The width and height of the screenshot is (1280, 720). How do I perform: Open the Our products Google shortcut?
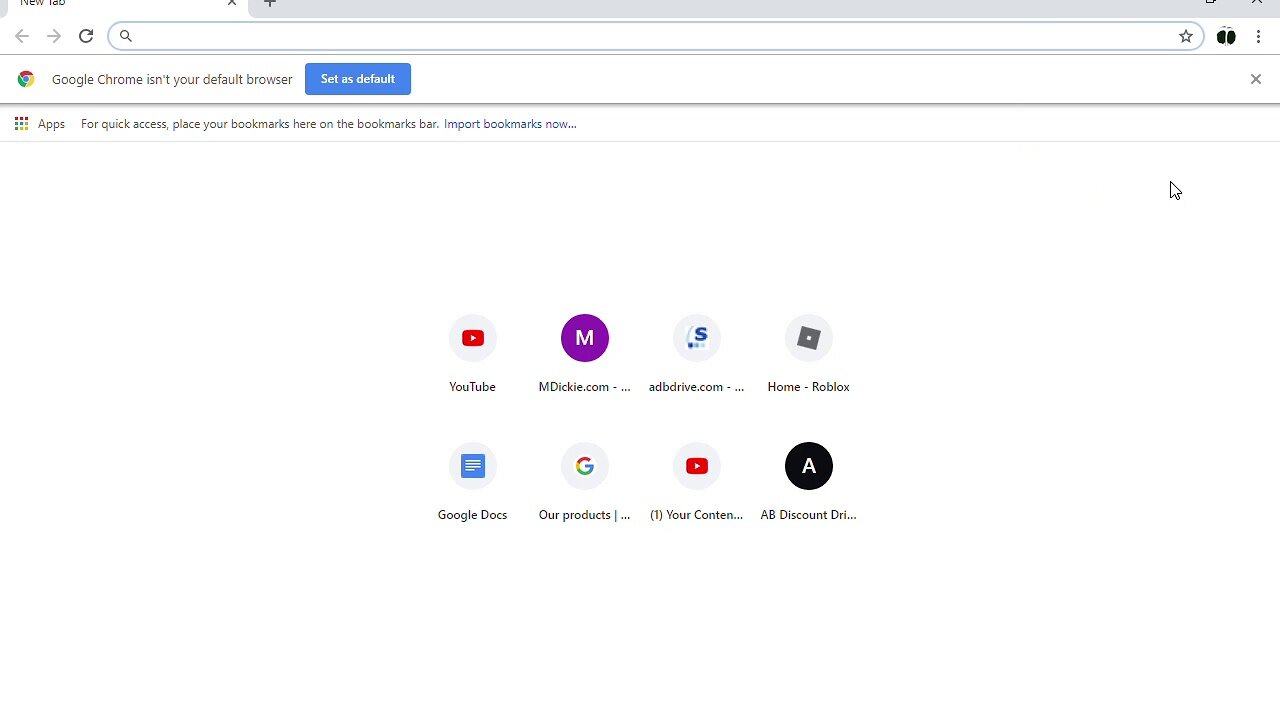(x=585, y=482)
